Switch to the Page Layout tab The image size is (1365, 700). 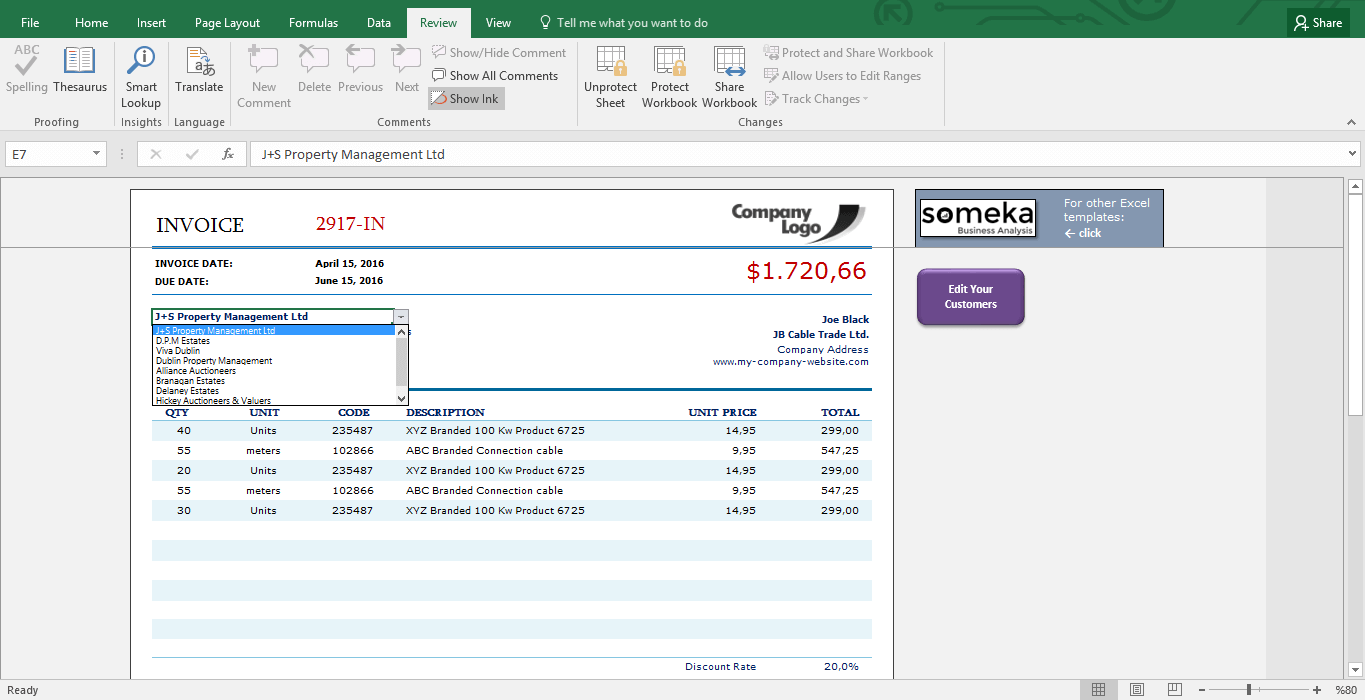tap(227, 23)
